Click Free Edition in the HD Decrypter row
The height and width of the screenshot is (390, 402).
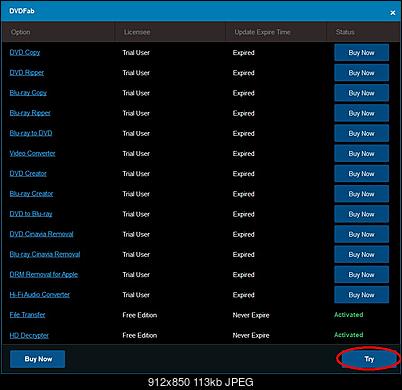pyautogui.click(x=139, y=335)
